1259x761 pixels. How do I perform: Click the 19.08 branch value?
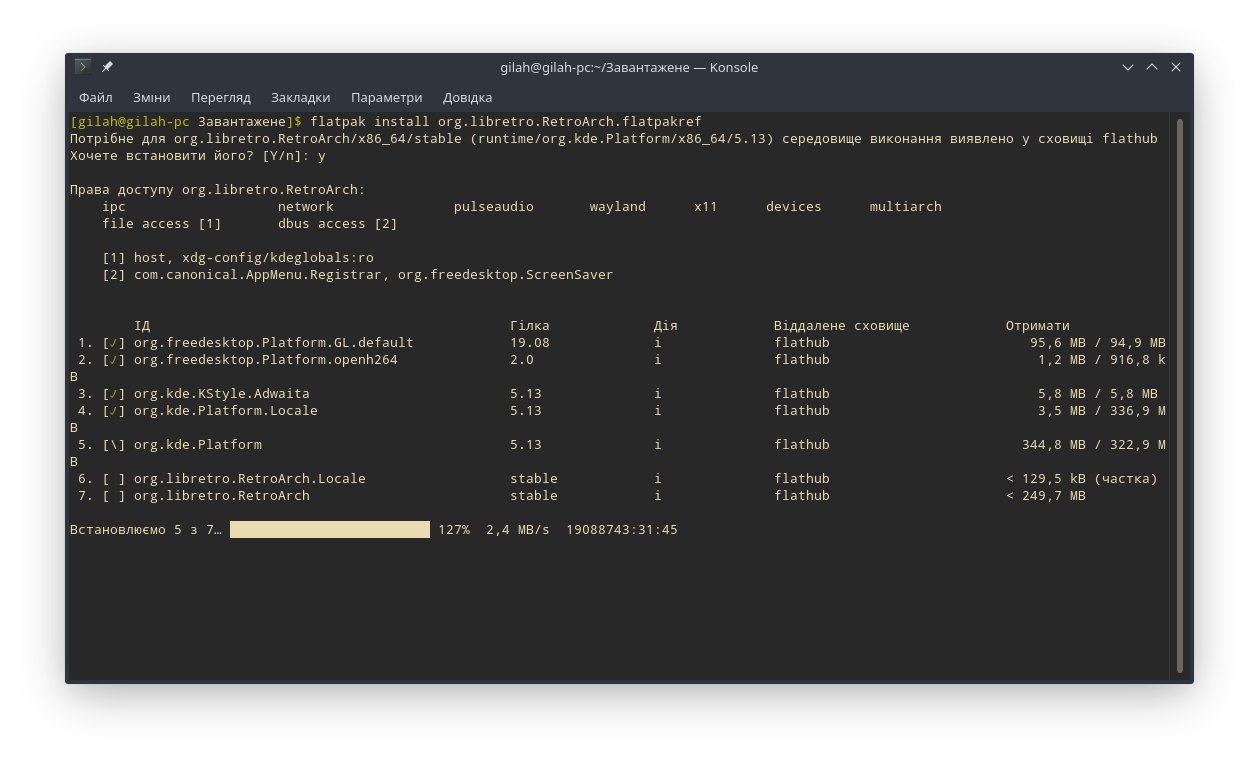pyautogui.click(x=529, y=342)
